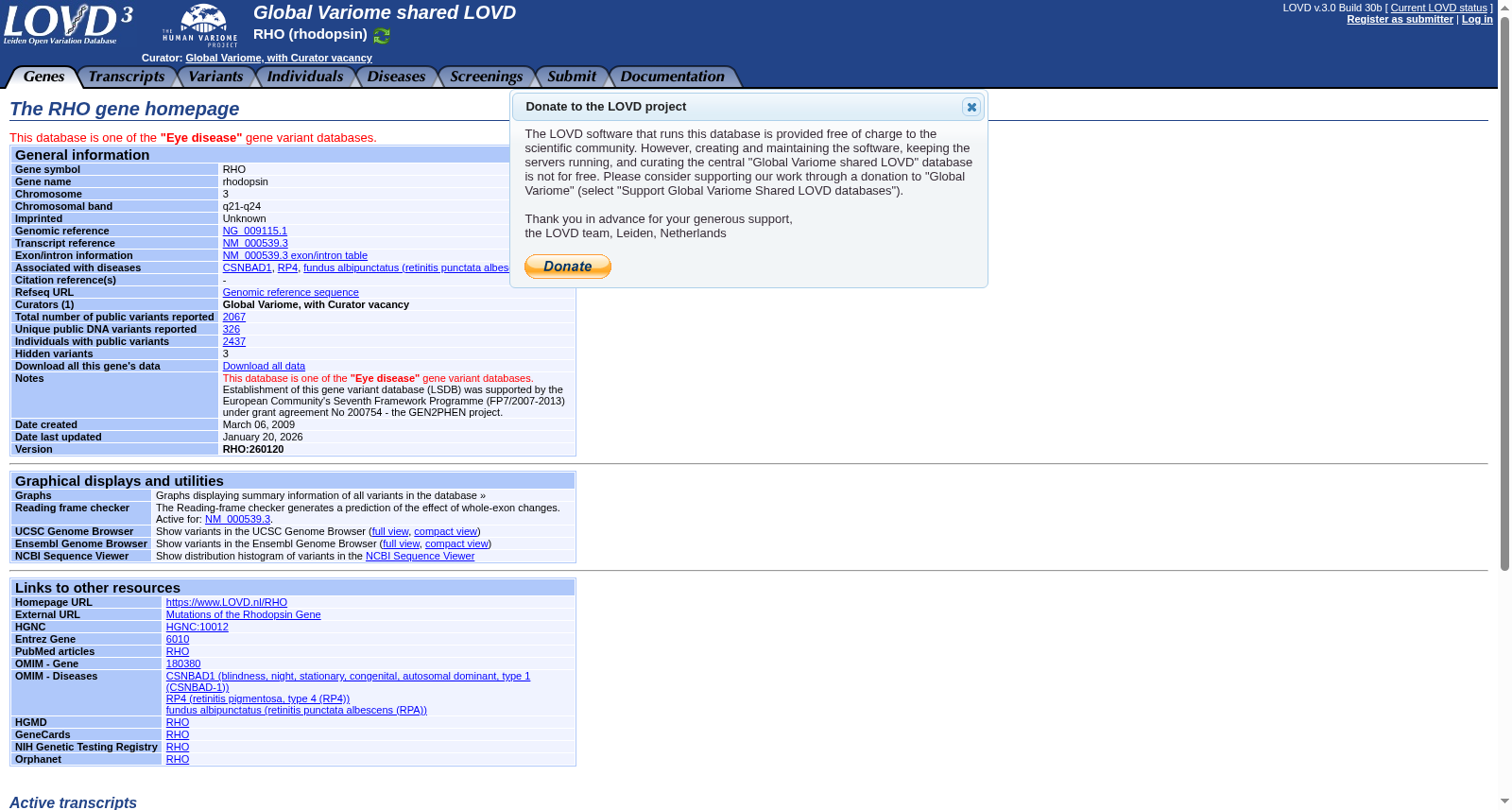Open the GeneCards RHO link

pyautogui.click(x=178, y=734)
